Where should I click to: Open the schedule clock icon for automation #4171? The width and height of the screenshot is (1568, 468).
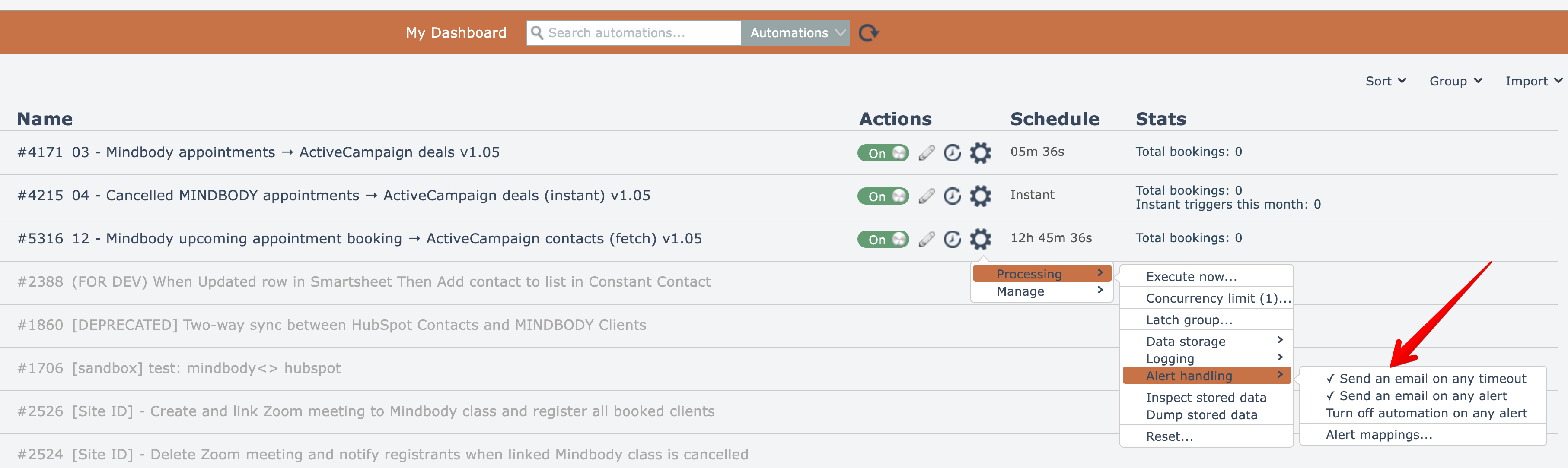pyautogui.click(x=952, y=152)
